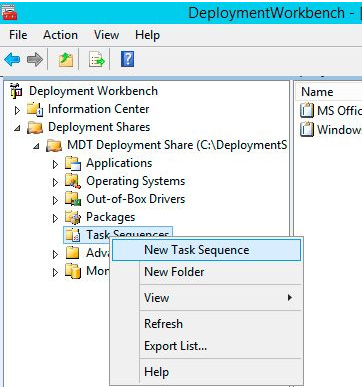
Task: Click the Deployment Workbench root node icon
Action: coord(16,91)
